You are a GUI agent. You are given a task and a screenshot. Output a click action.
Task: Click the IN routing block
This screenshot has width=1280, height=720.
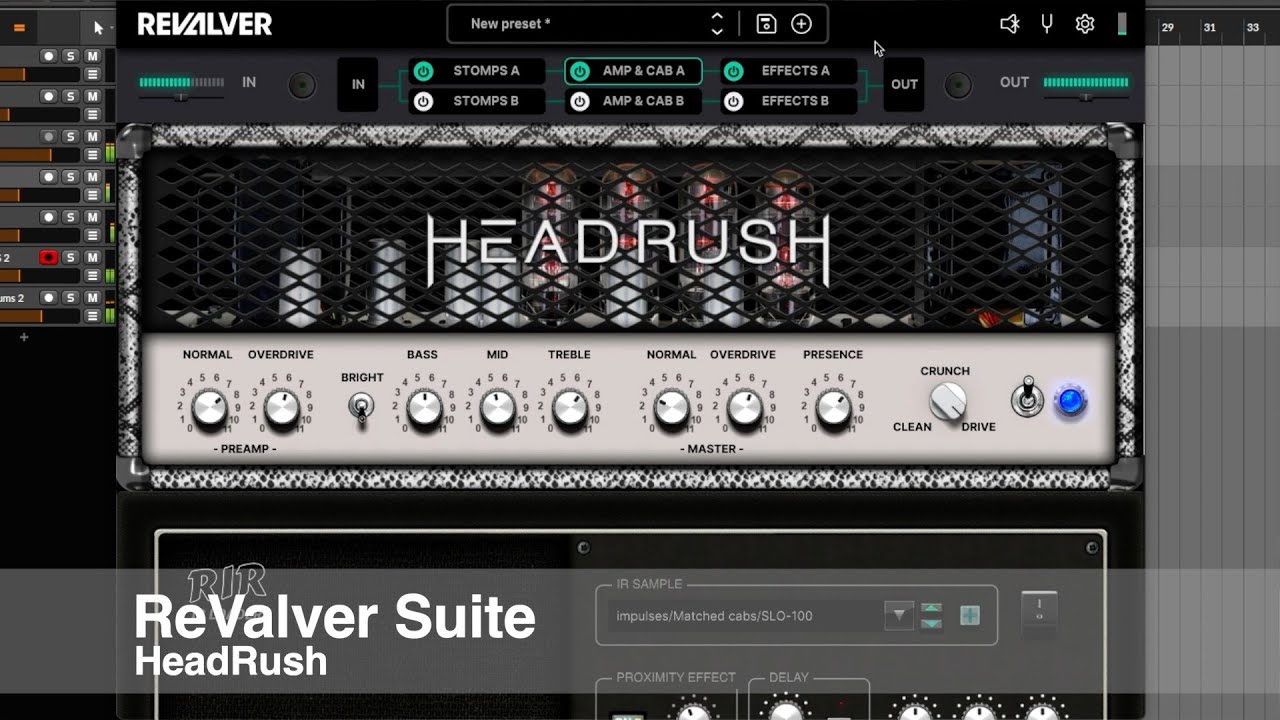pos(358,85)
